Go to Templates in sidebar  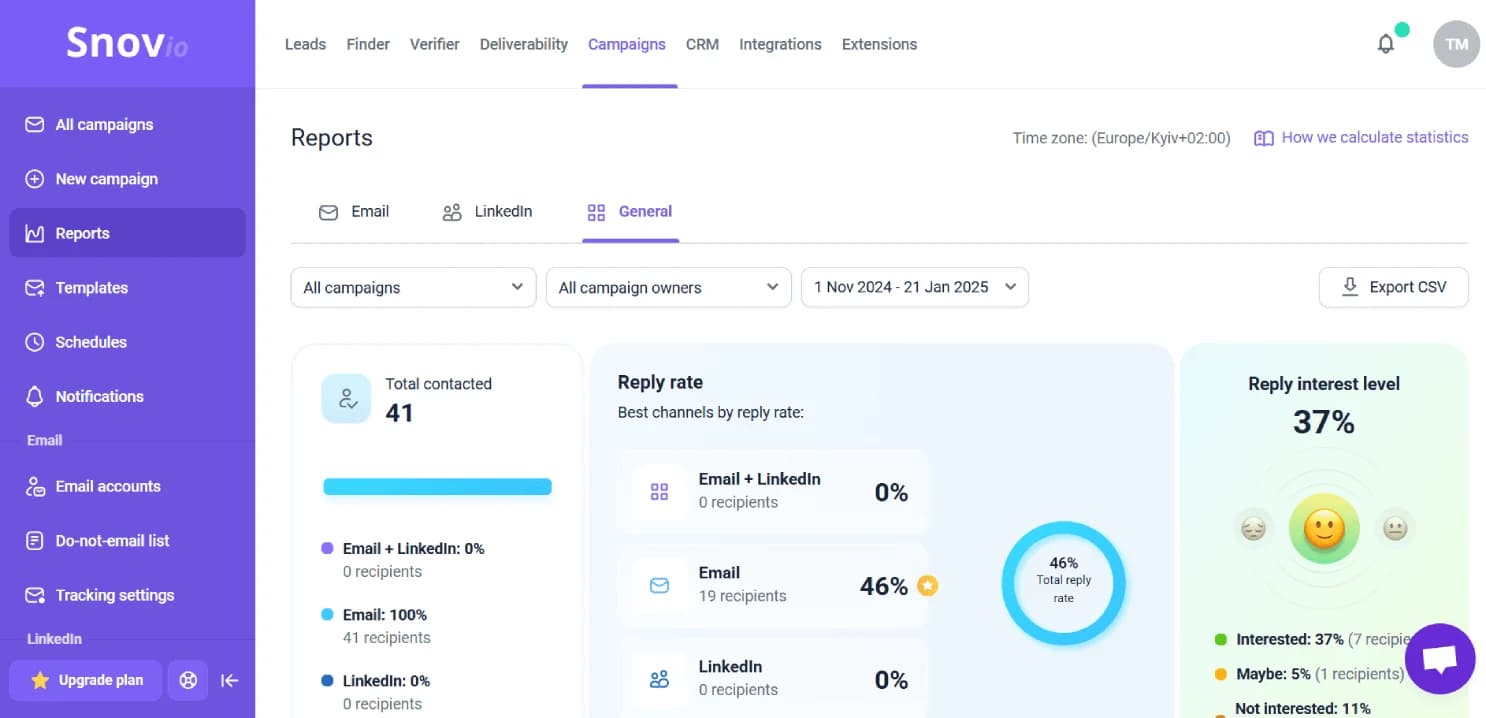pyautogui.click(x=127, y=288)
